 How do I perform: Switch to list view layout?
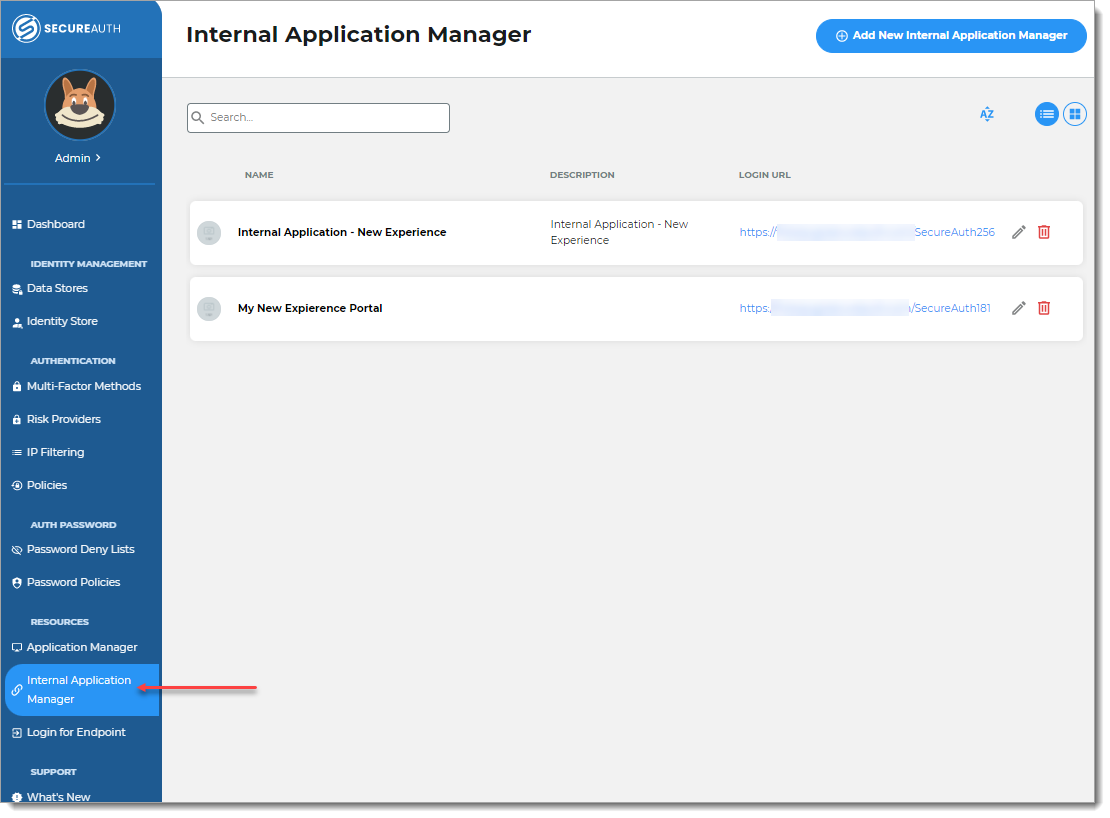tap(1046, 114)
